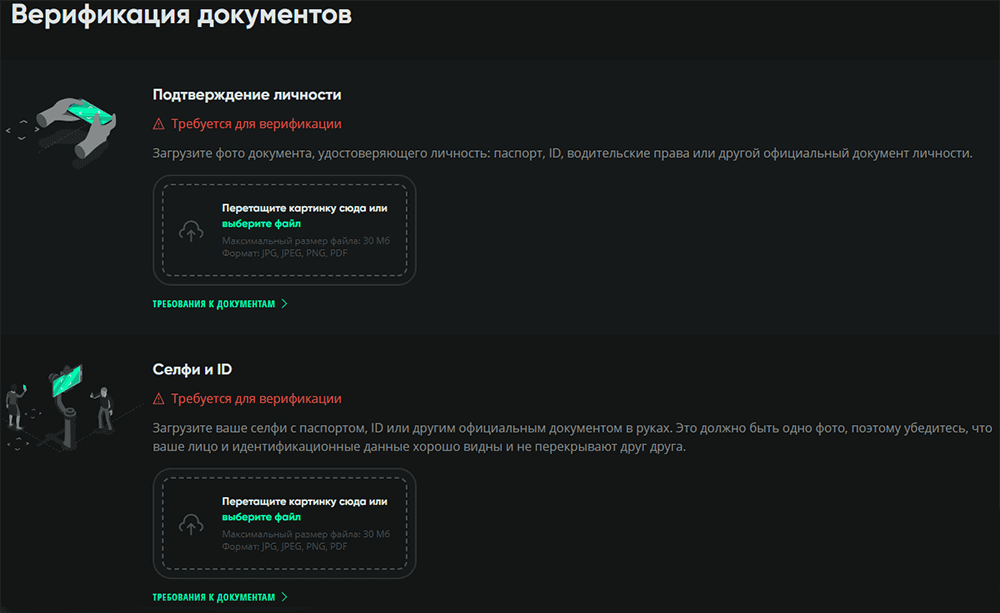This screenshot has width=1000, height=613.
Task: Click the selfie with ID illustration
Action: 60,400
